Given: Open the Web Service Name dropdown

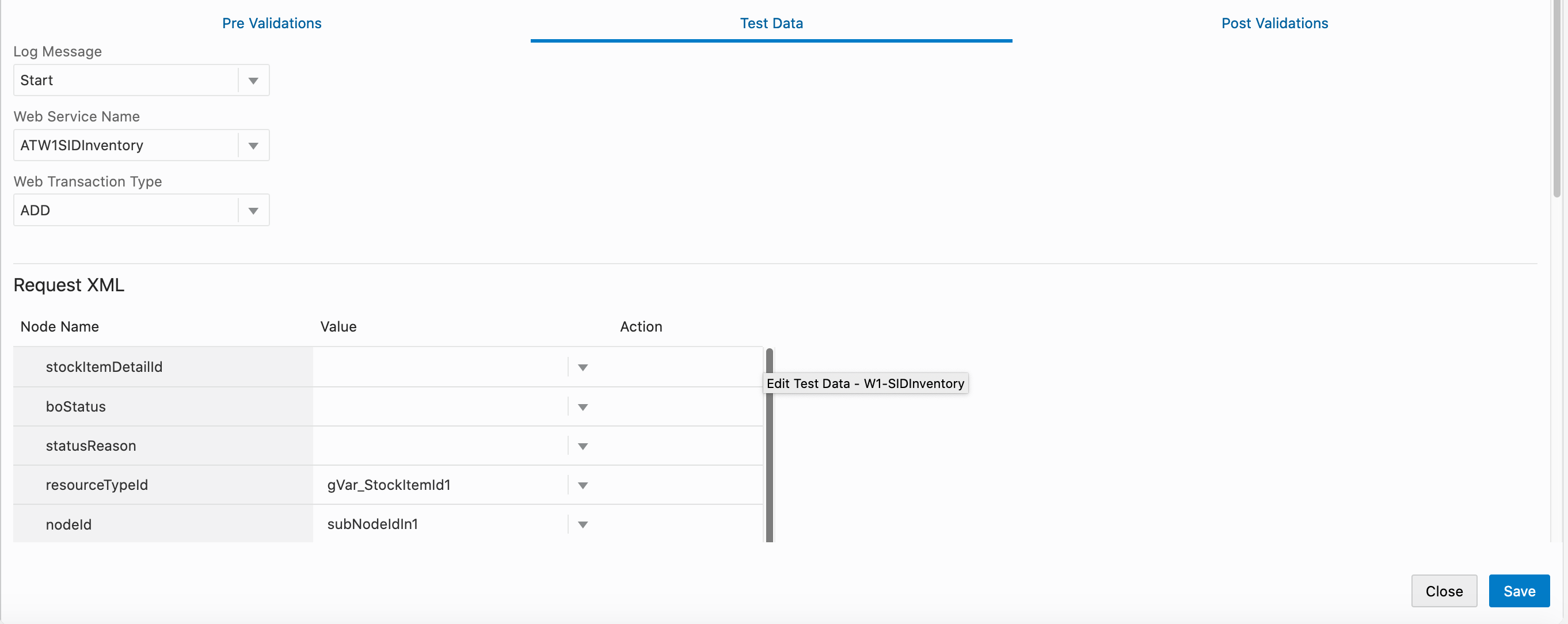Looking at the screenshot, I should 253,145.
